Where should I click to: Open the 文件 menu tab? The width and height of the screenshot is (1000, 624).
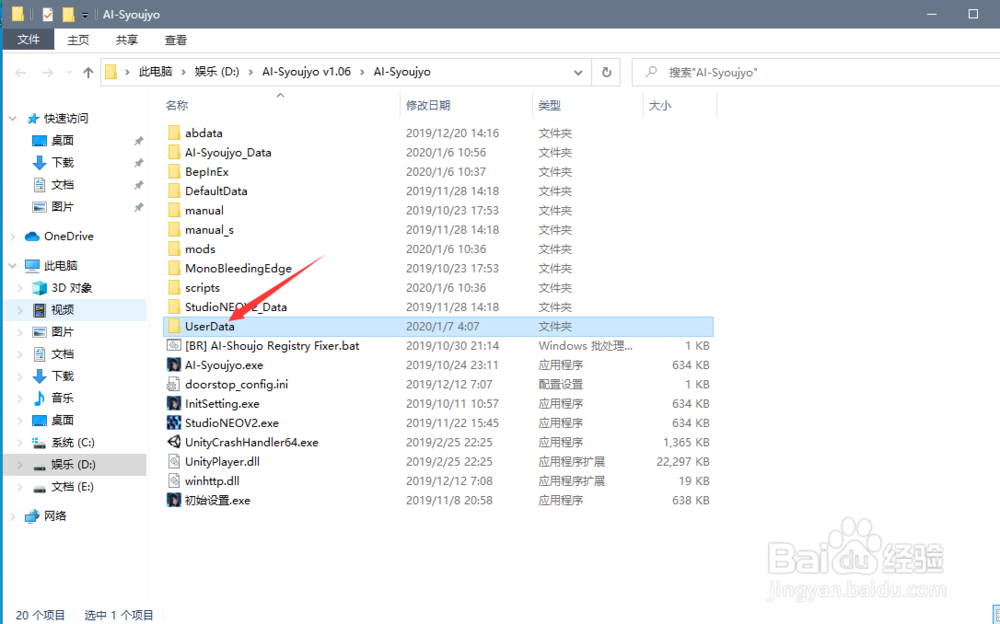(28, 40)
